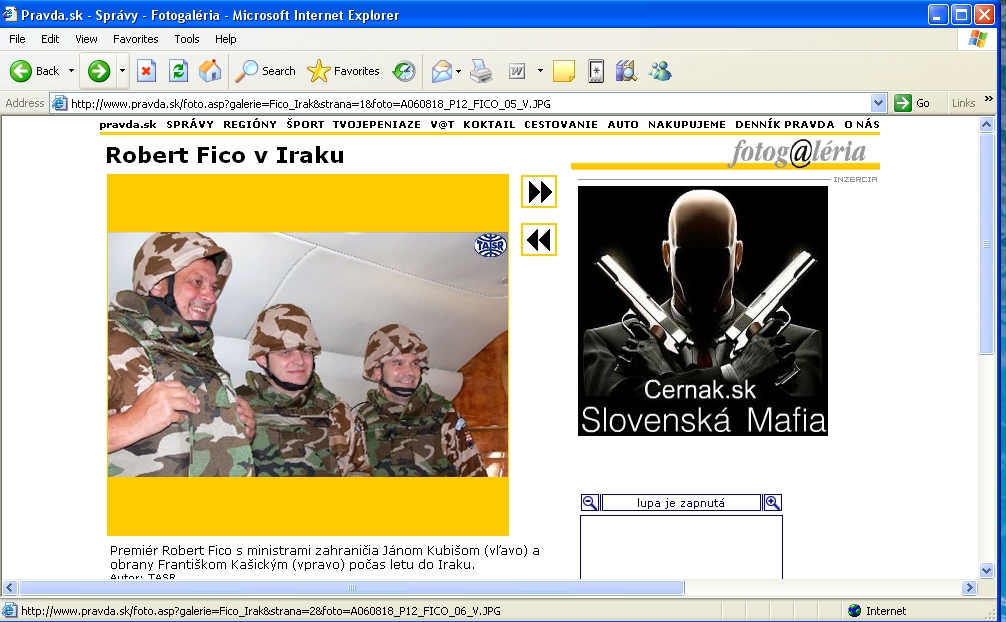
Task: Click the Stop loading toolbar icon
Action: tap(146, 71)
